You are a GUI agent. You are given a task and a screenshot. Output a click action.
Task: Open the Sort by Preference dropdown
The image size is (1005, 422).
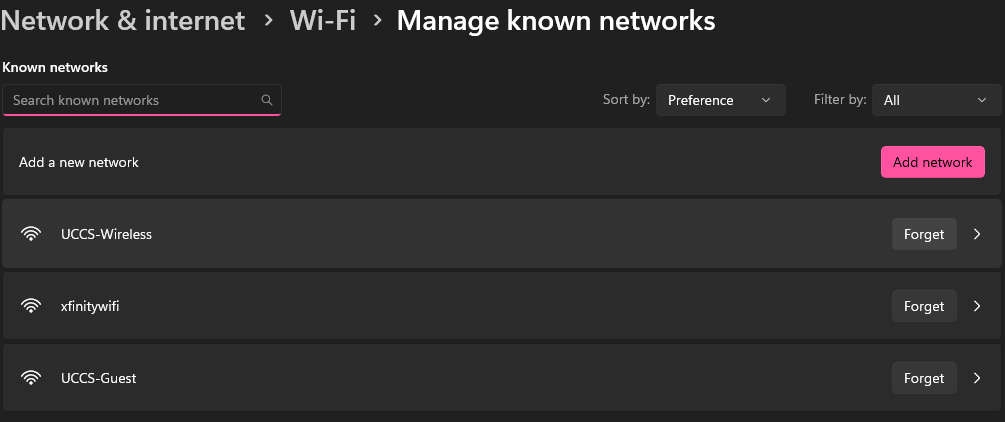point(720,100)
